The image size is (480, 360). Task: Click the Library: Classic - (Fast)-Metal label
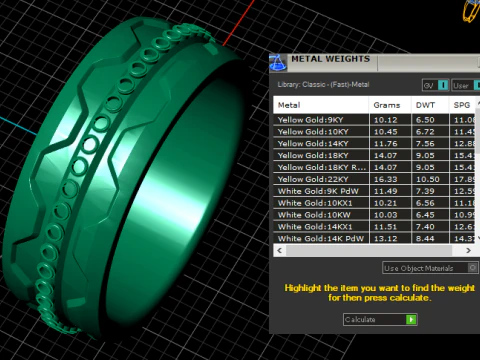pos(323,84)
